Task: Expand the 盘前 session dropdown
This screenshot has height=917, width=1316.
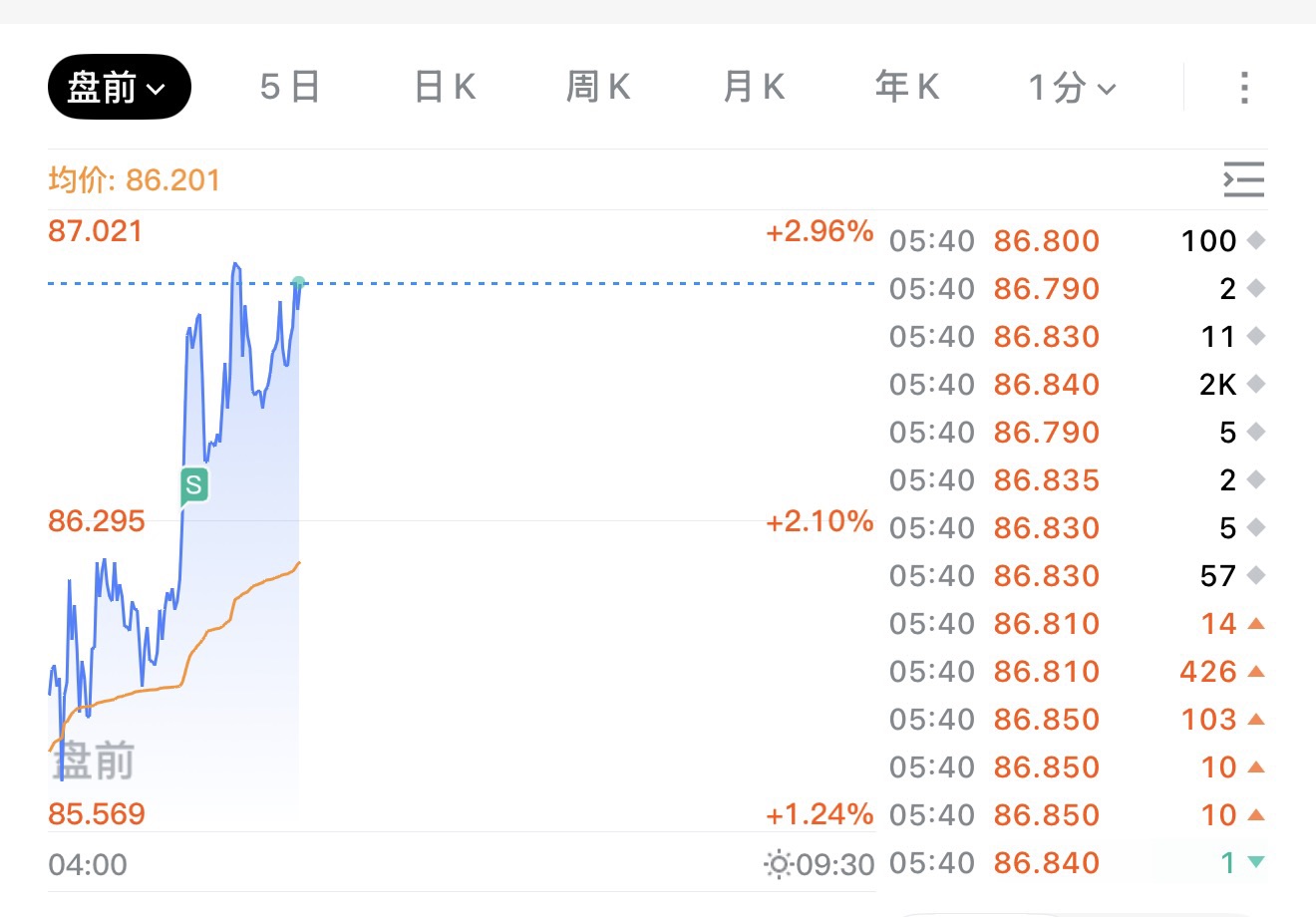Action: click(x=119, y=88)
